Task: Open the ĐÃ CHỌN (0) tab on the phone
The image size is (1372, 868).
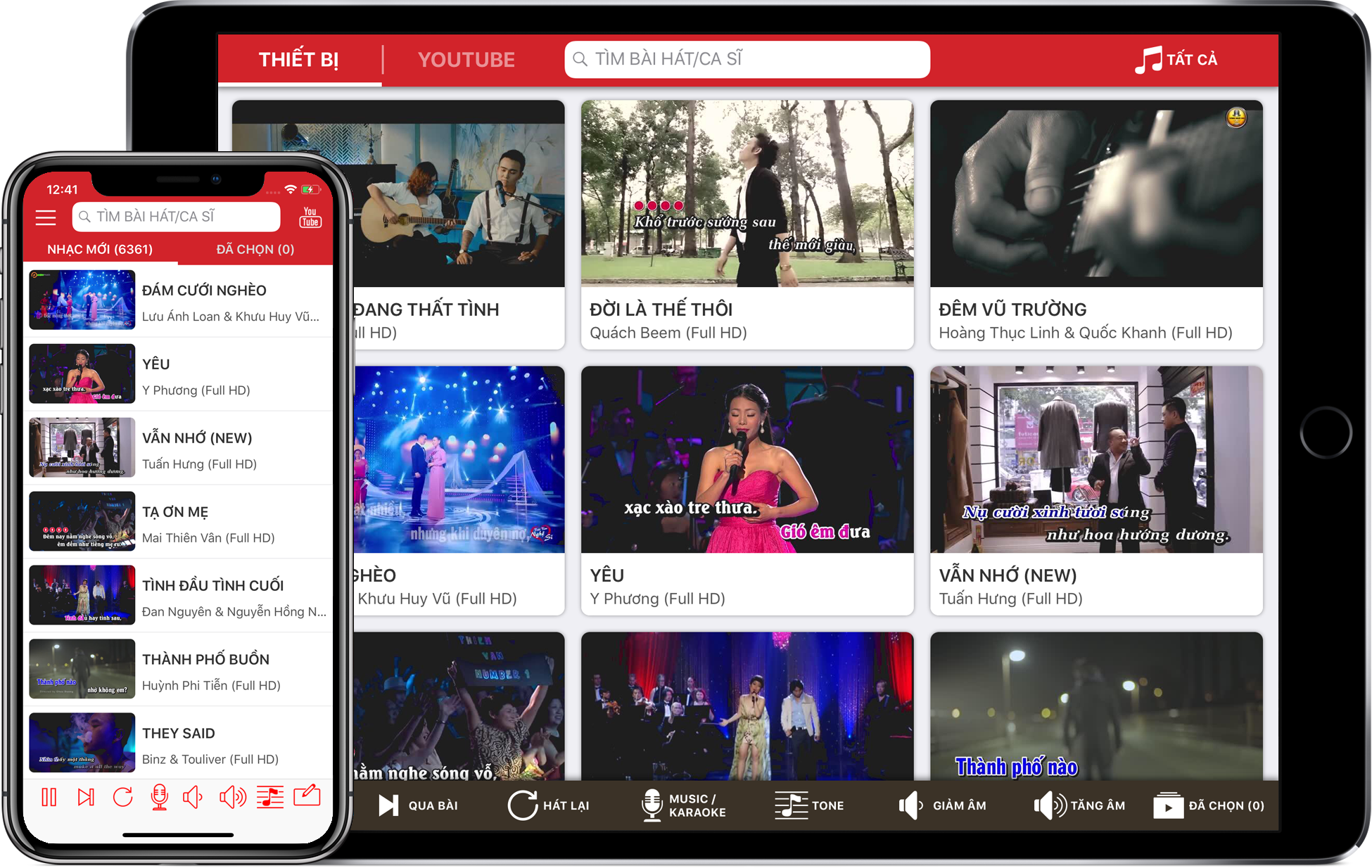Action: [x=255, y=249]
